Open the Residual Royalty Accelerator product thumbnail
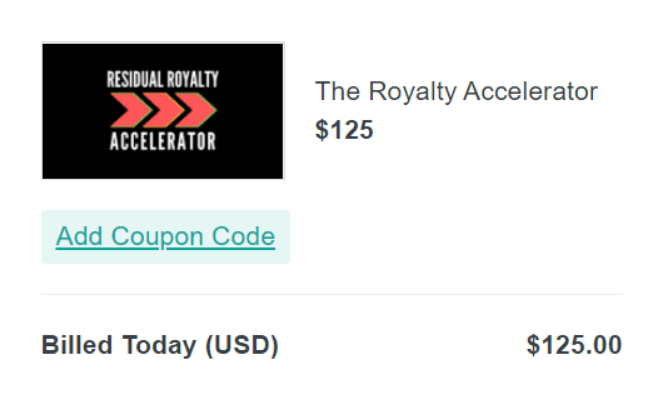 point(163,111)
